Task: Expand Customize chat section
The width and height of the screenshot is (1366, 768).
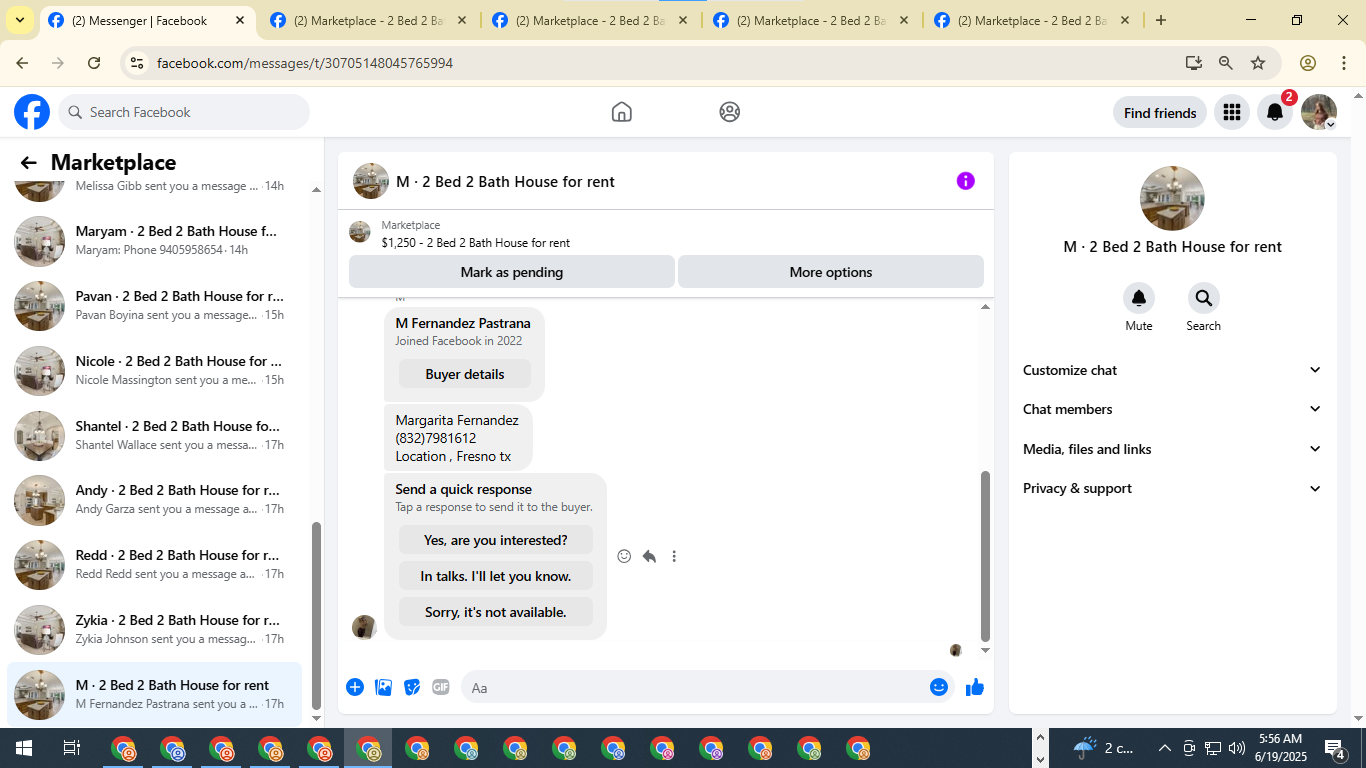Action: pyautogui.click(x=1172, y=370)
